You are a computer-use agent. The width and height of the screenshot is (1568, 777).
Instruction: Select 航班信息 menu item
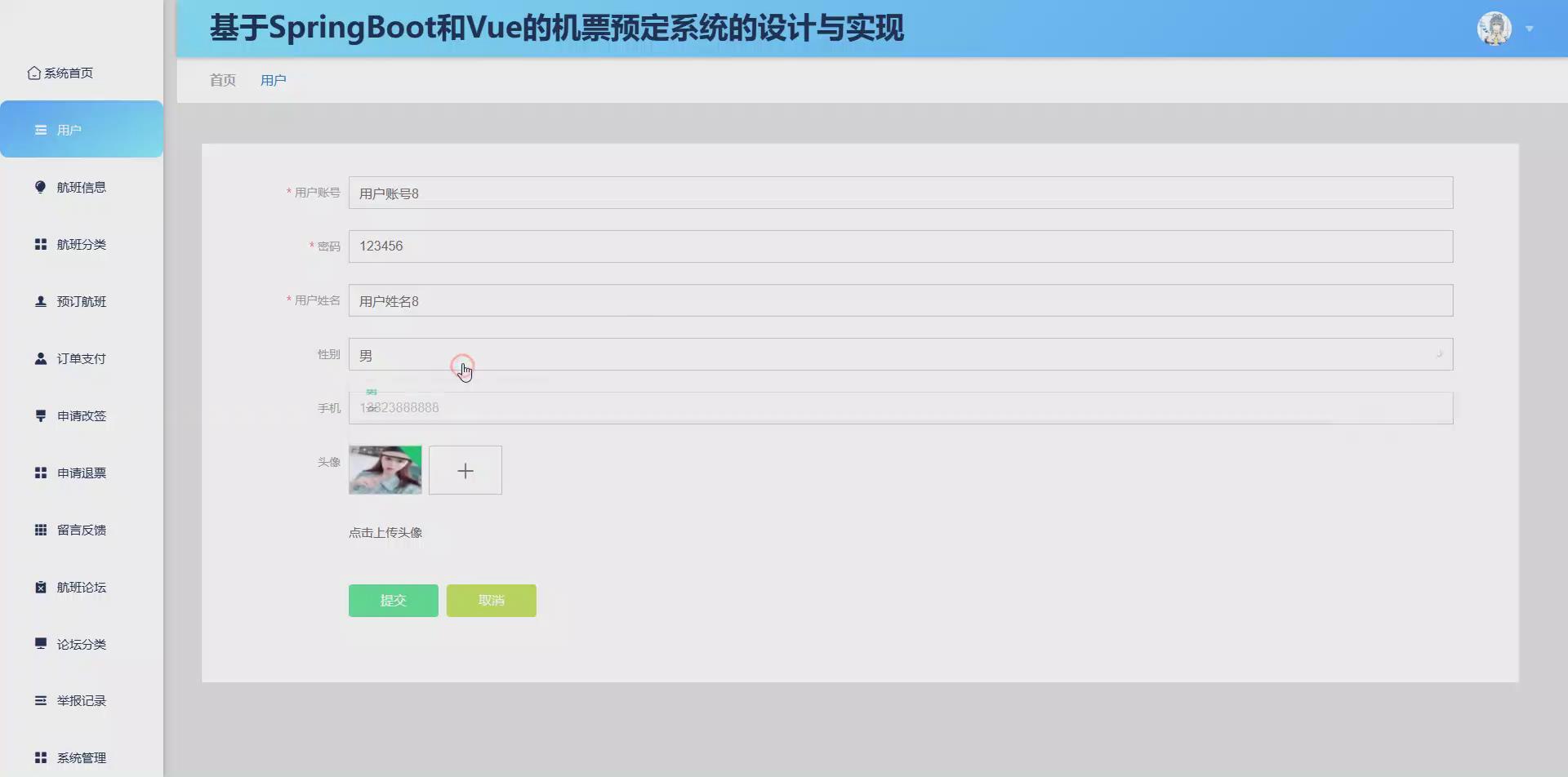(x=82, y=187)
